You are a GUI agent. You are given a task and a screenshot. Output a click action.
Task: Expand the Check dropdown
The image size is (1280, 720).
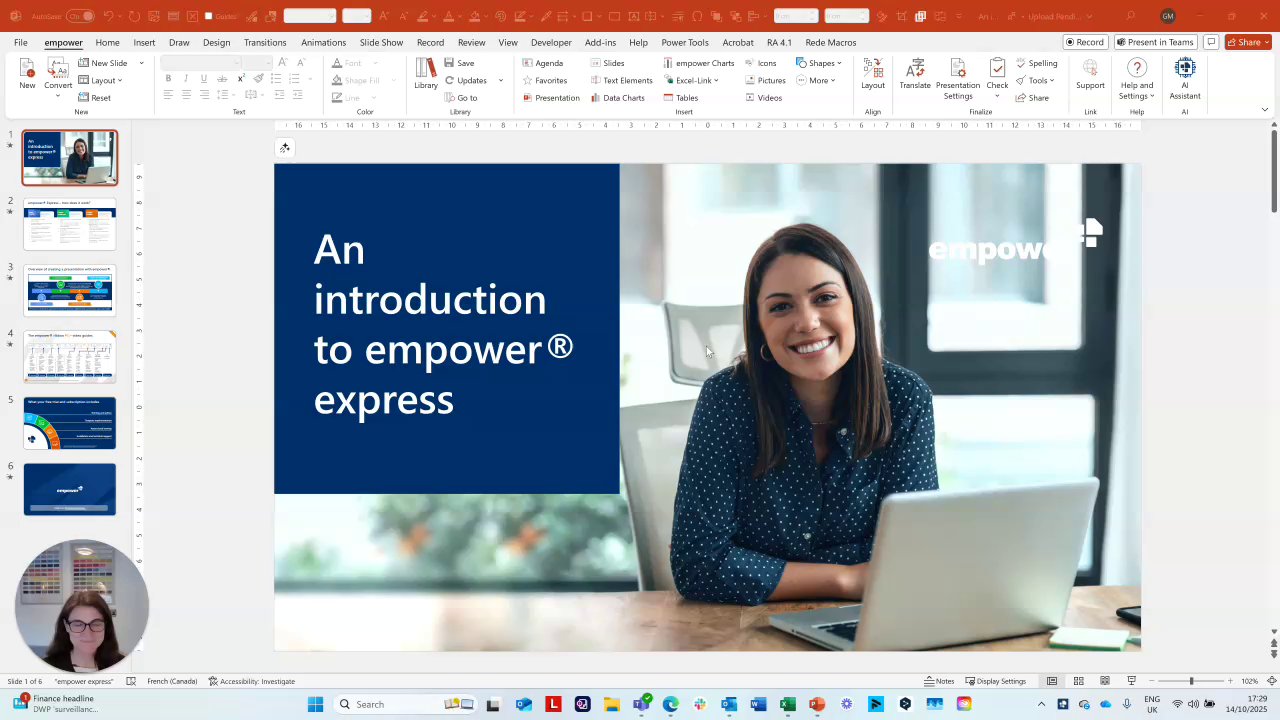[997, 94]
